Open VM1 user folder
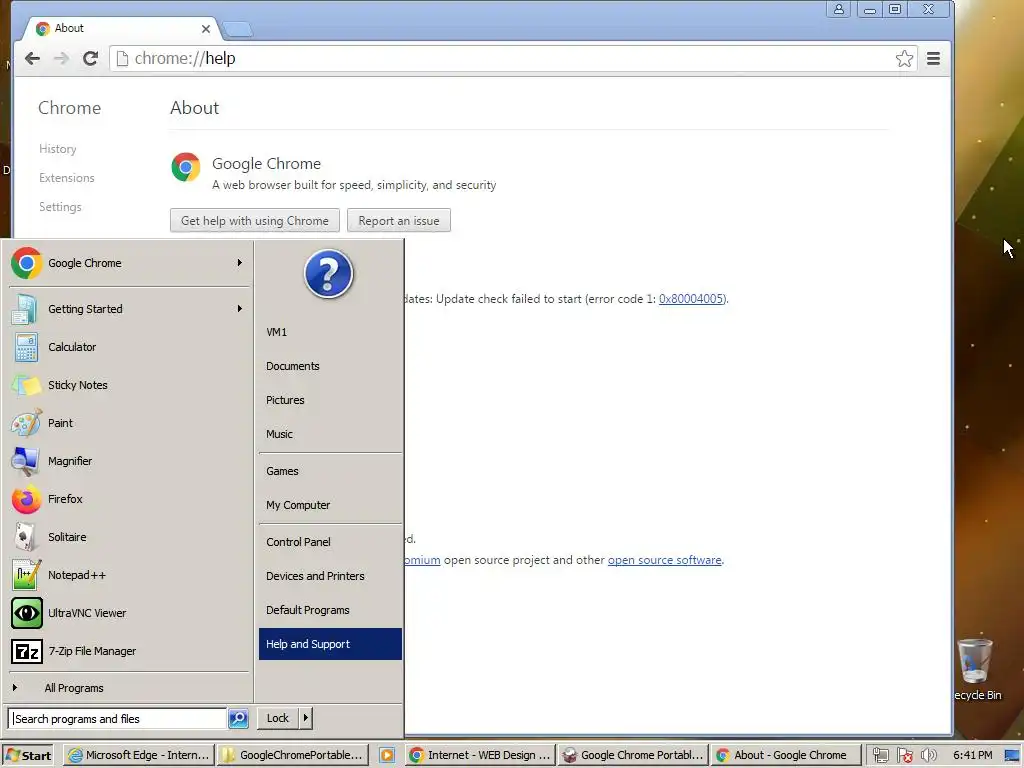 [330, 332]
